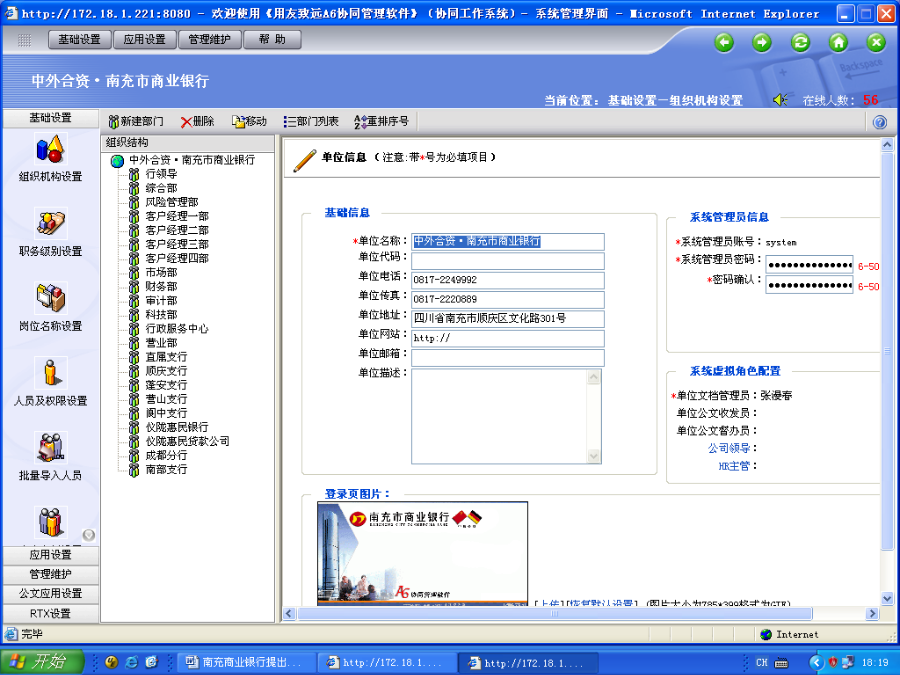Click the 删除 toolbar button

197,121
